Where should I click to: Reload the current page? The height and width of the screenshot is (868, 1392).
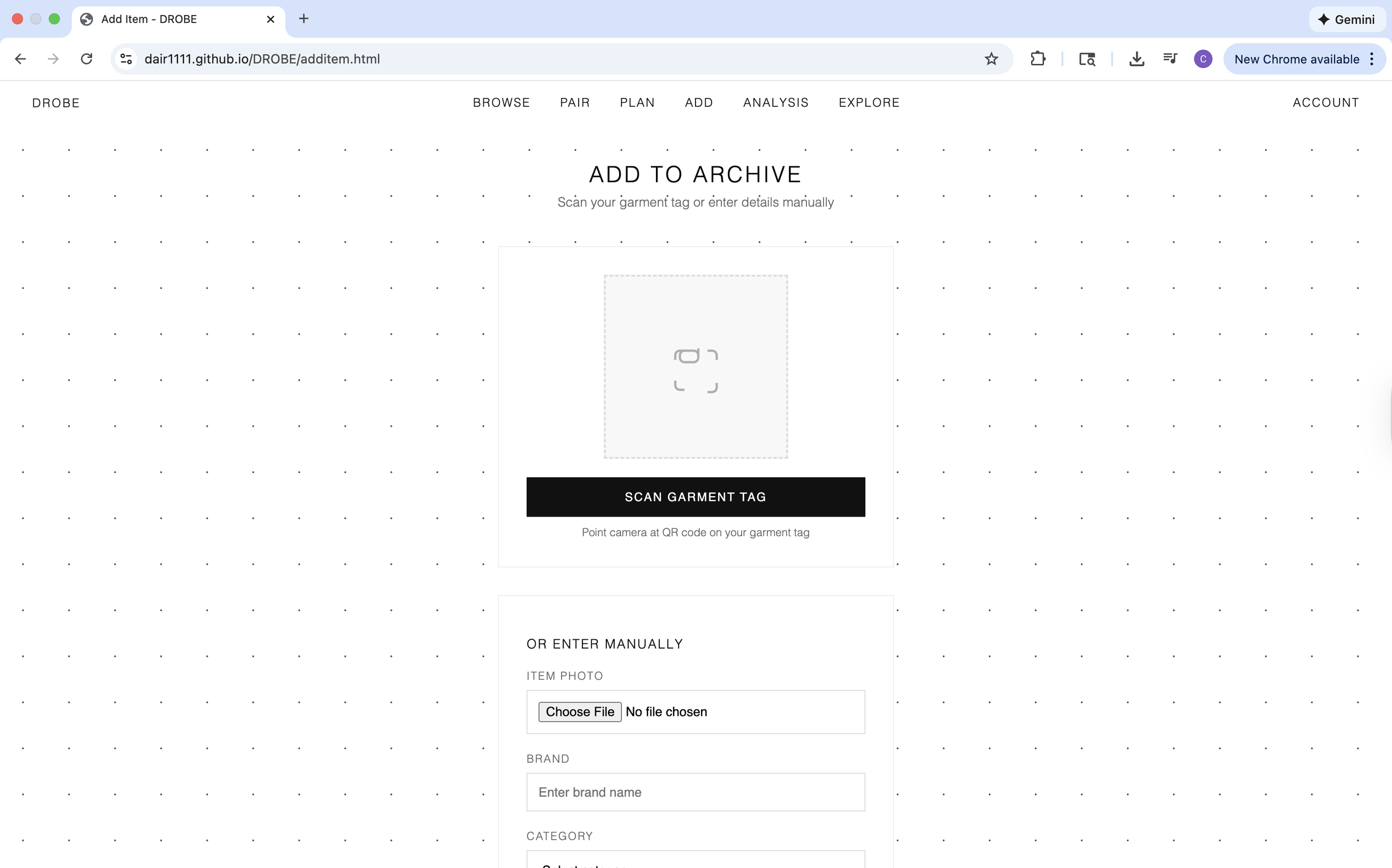click(x=87, y=59)
